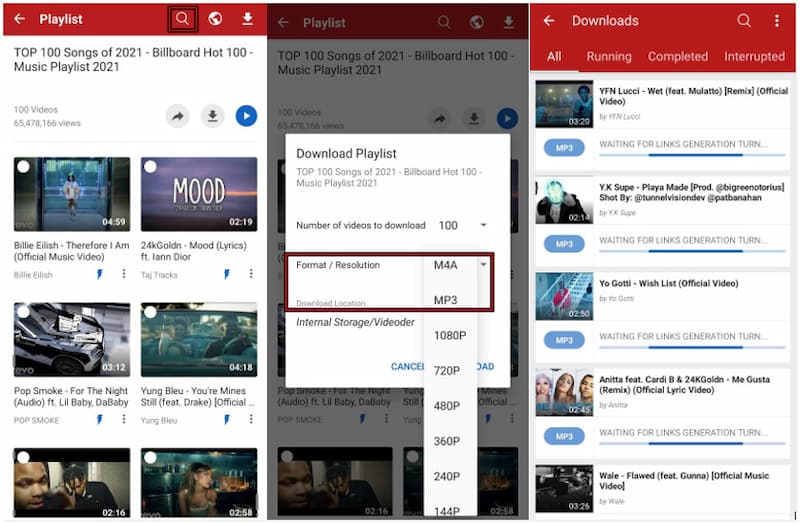Screen dimensions: 800x524
Task: Open search in the left Playlist header
Action: [183, 19]
